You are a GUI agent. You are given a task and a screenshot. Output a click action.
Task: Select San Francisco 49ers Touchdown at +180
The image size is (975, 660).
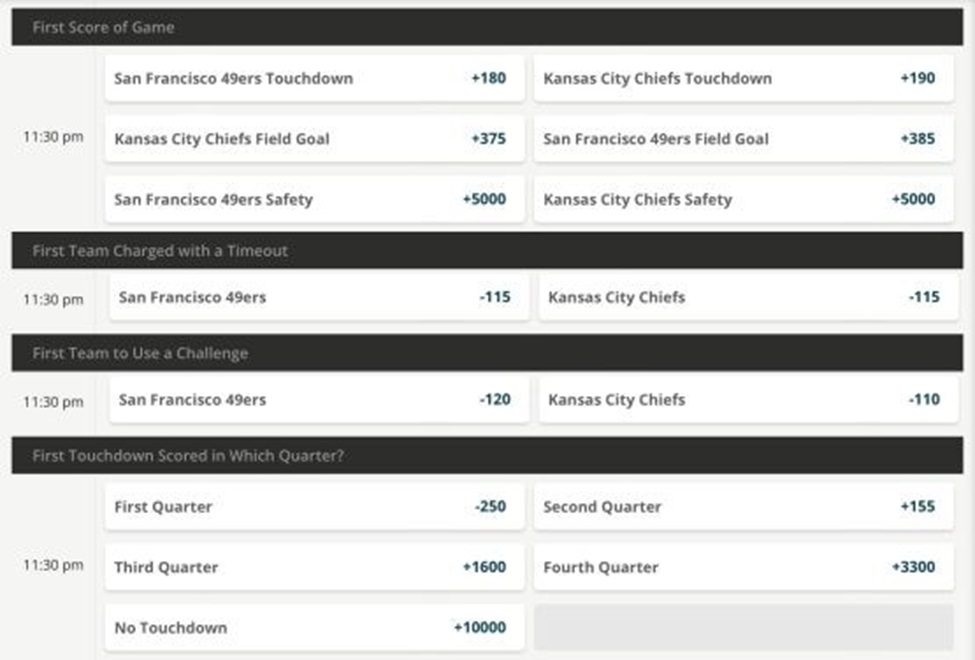314,78
